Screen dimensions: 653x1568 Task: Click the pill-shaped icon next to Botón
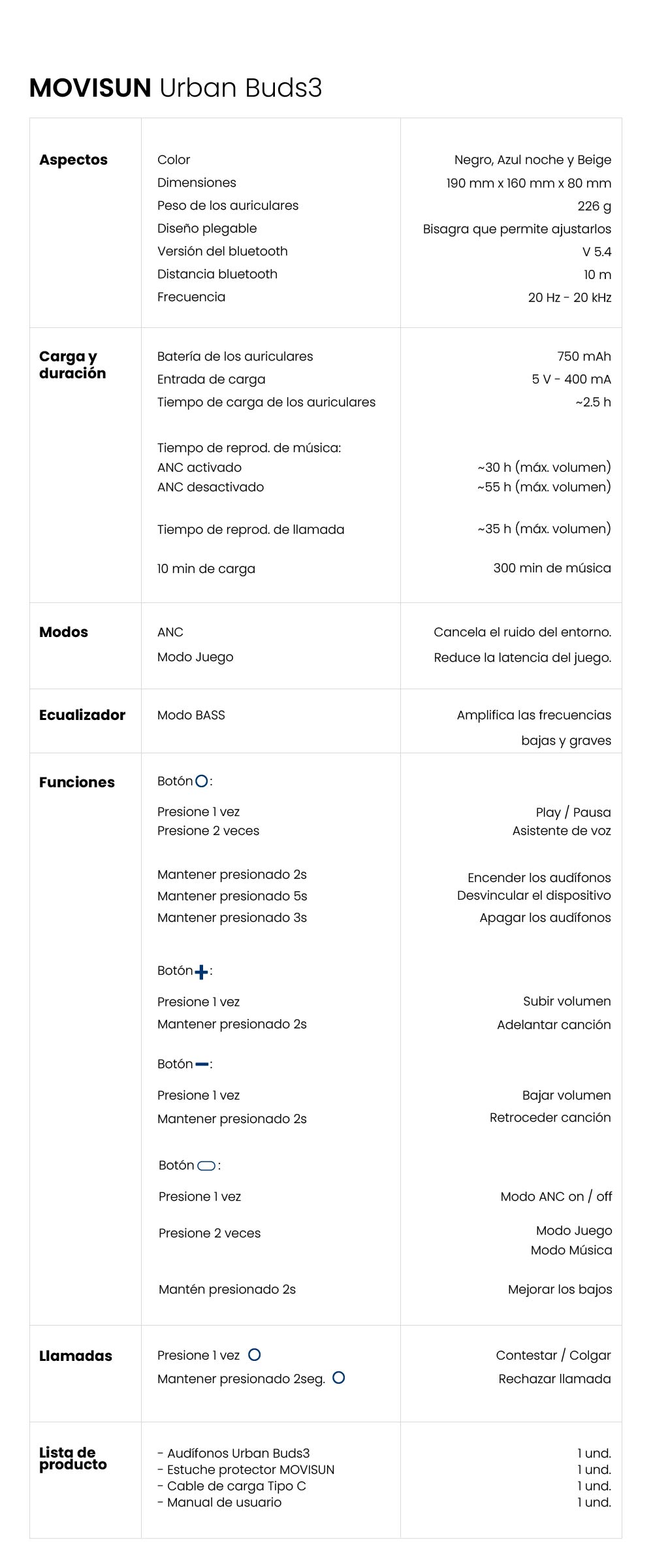[x=206, y=1166]
